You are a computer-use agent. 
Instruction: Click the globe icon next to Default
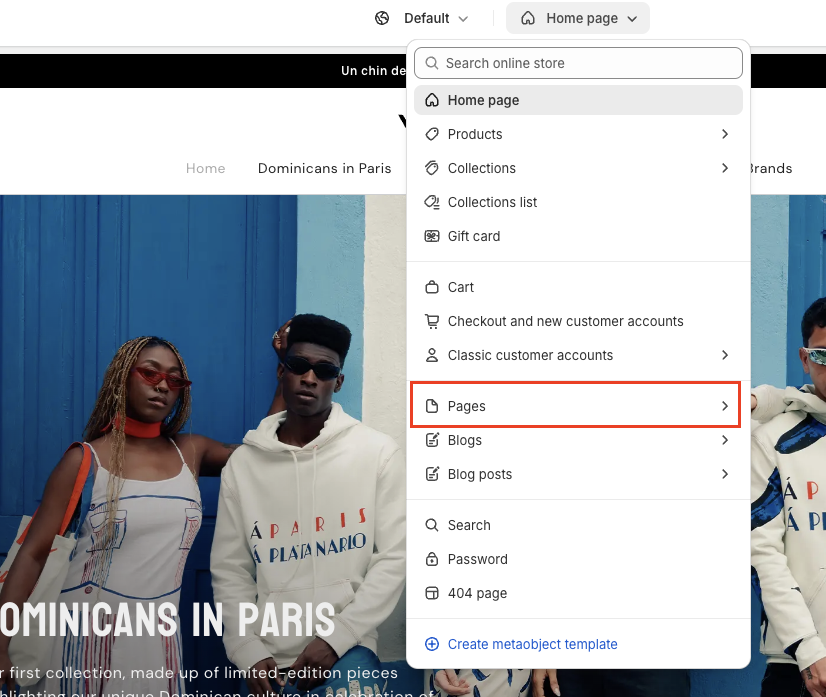point(382,18)
